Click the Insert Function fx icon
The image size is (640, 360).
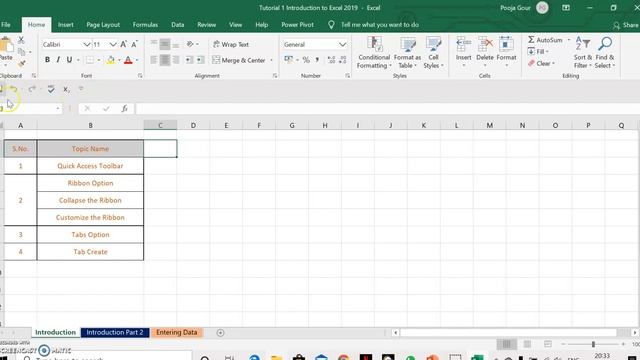coord(124,109)
